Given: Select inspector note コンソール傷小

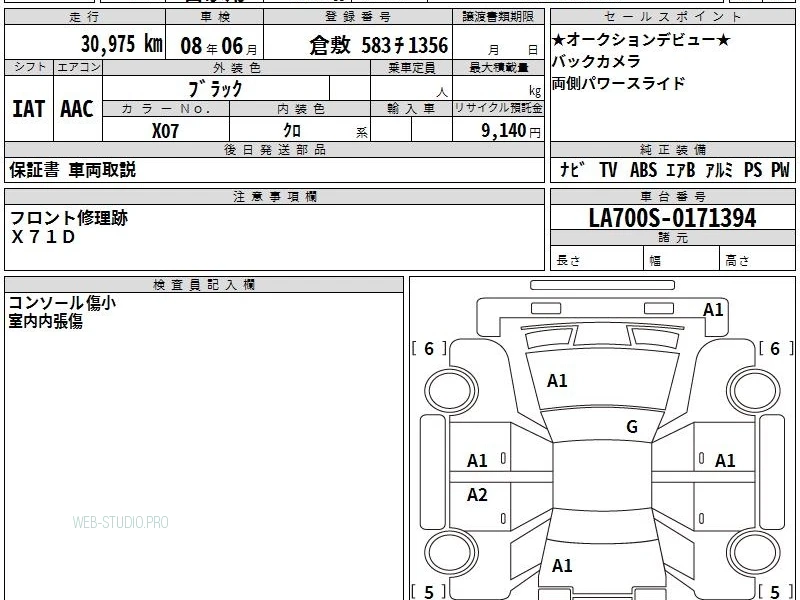Looking at the screenshot, I should [x=62, y=303].
